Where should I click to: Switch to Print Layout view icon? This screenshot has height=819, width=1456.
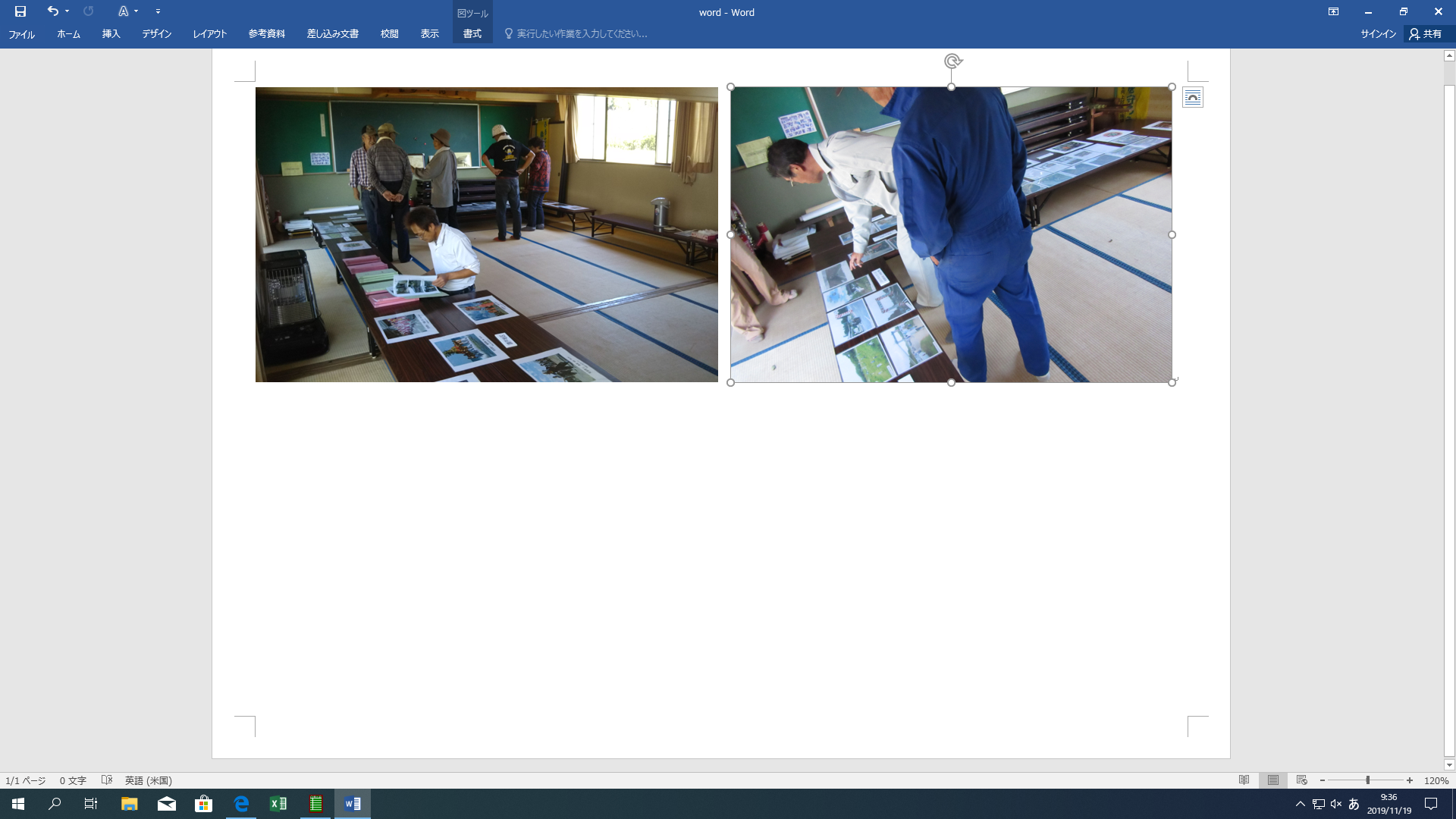(x=1273, y=780)
